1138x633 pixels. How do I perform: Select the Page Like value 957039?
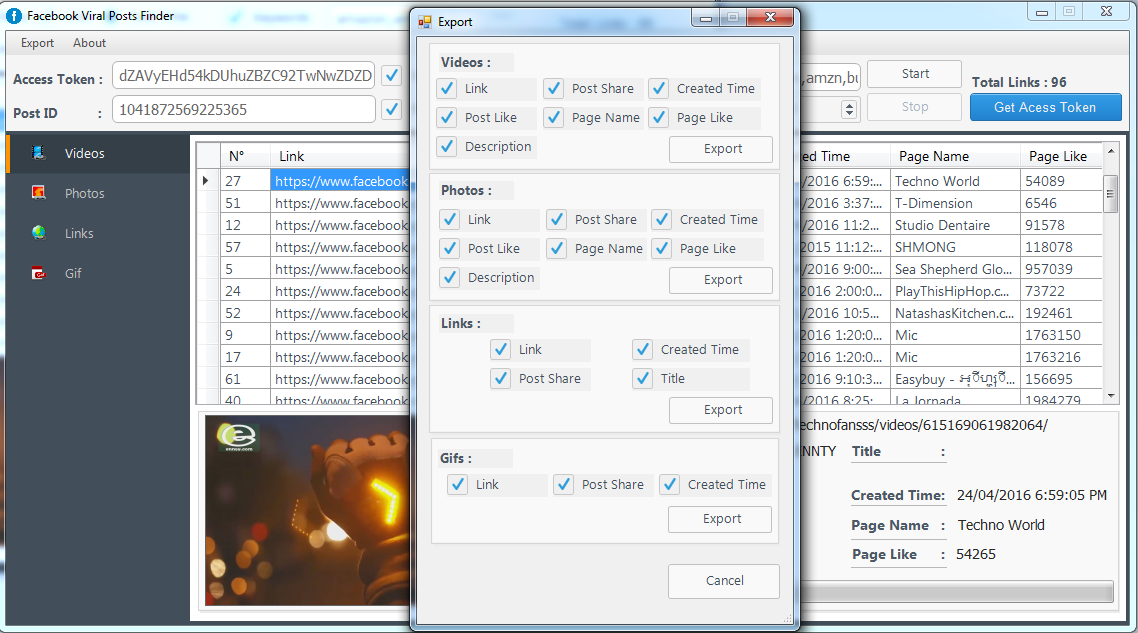[x=1060, y=269]
